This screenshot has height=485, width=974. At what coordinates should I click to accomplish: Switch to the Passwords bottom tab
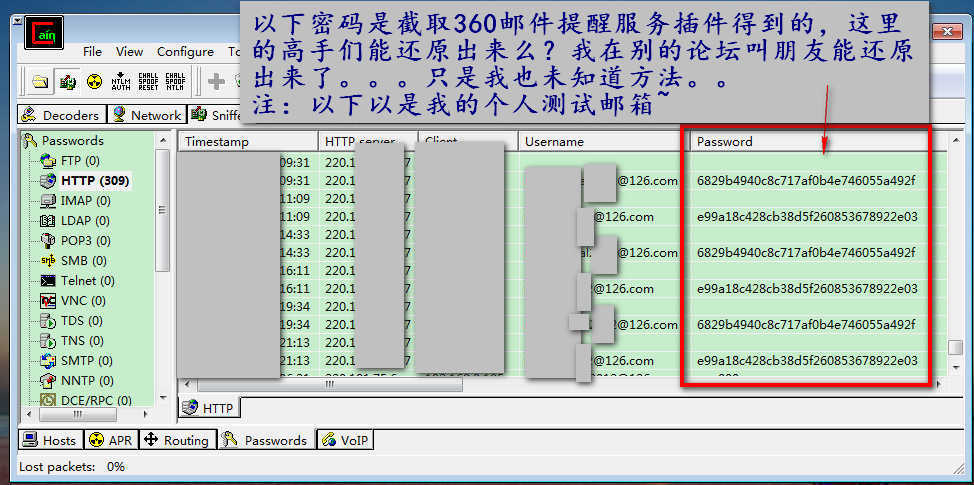point(266,440)
